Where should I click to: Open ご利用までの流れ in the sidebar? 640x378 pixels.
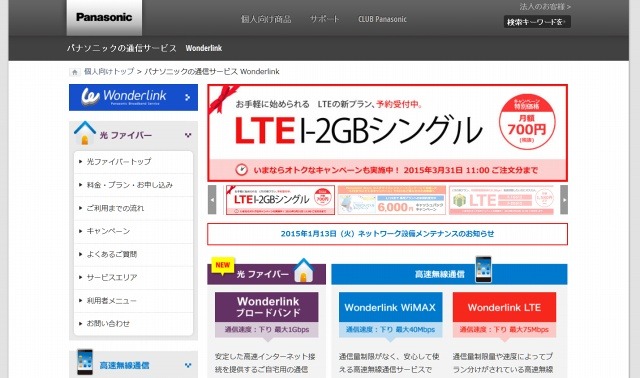click(133, 208)
